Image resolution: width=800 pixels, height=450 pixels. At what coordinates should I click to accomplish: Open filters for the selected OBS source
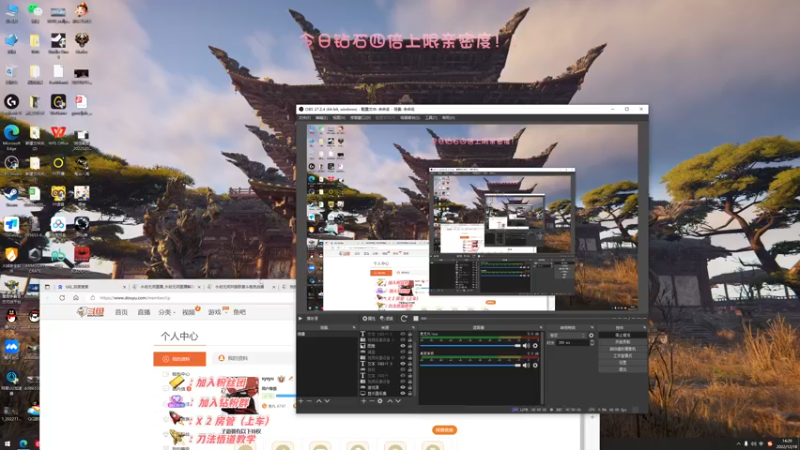tap(386, 318)
